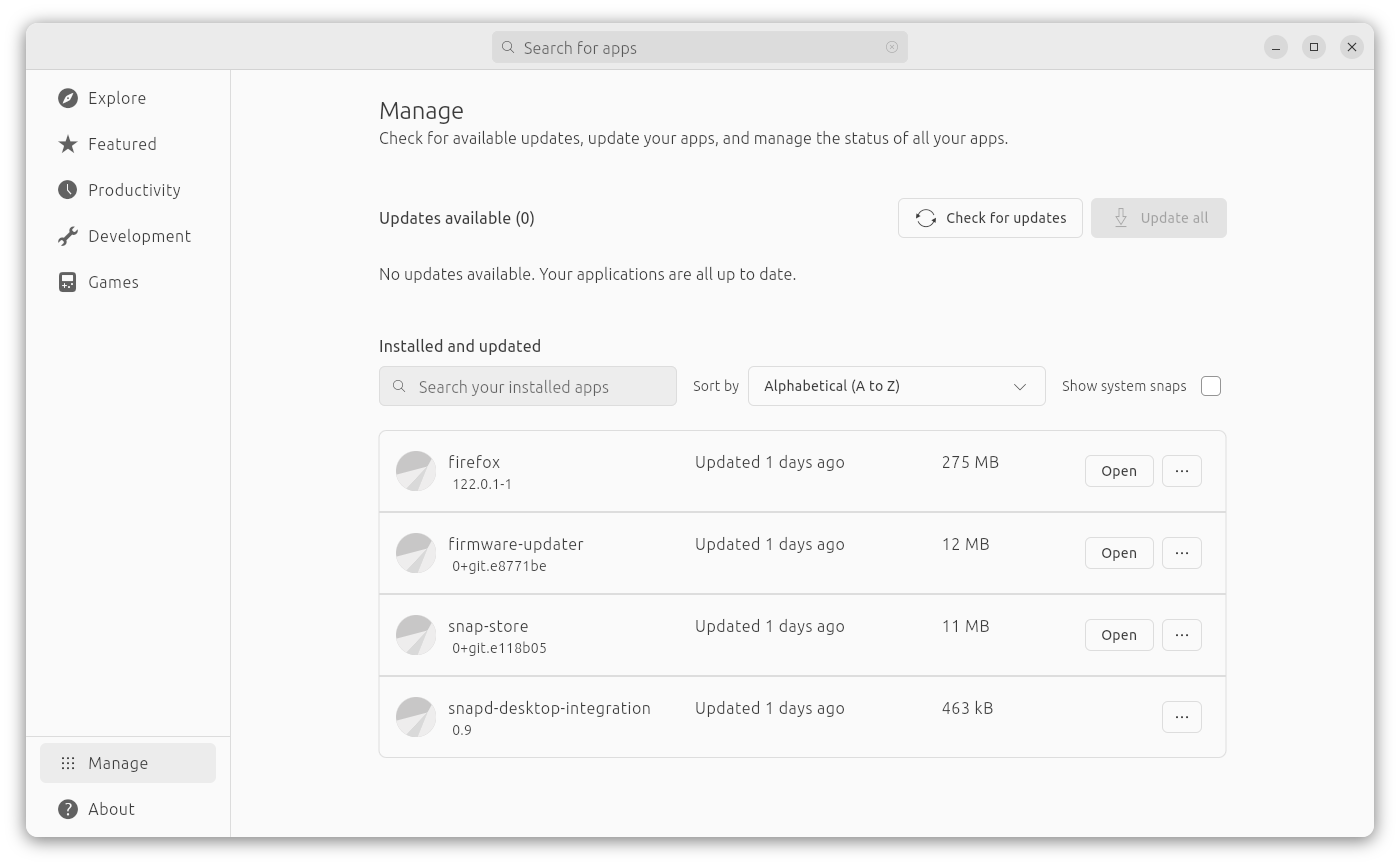Open the Sort by dropdown
The height and width of the screenshot is (866, 1400).
pos(896,385)
